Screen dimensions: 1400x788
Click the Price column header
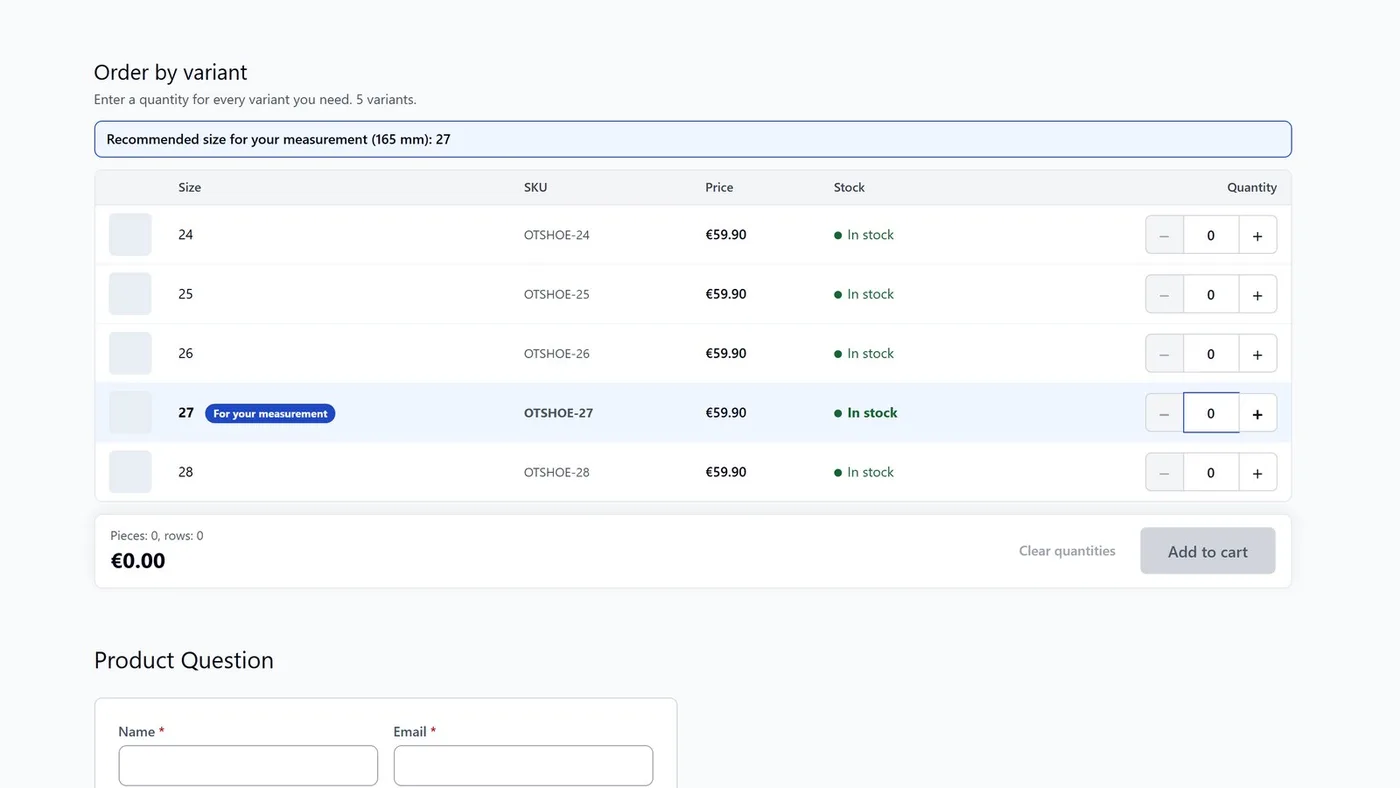click(x=719, y=187)
